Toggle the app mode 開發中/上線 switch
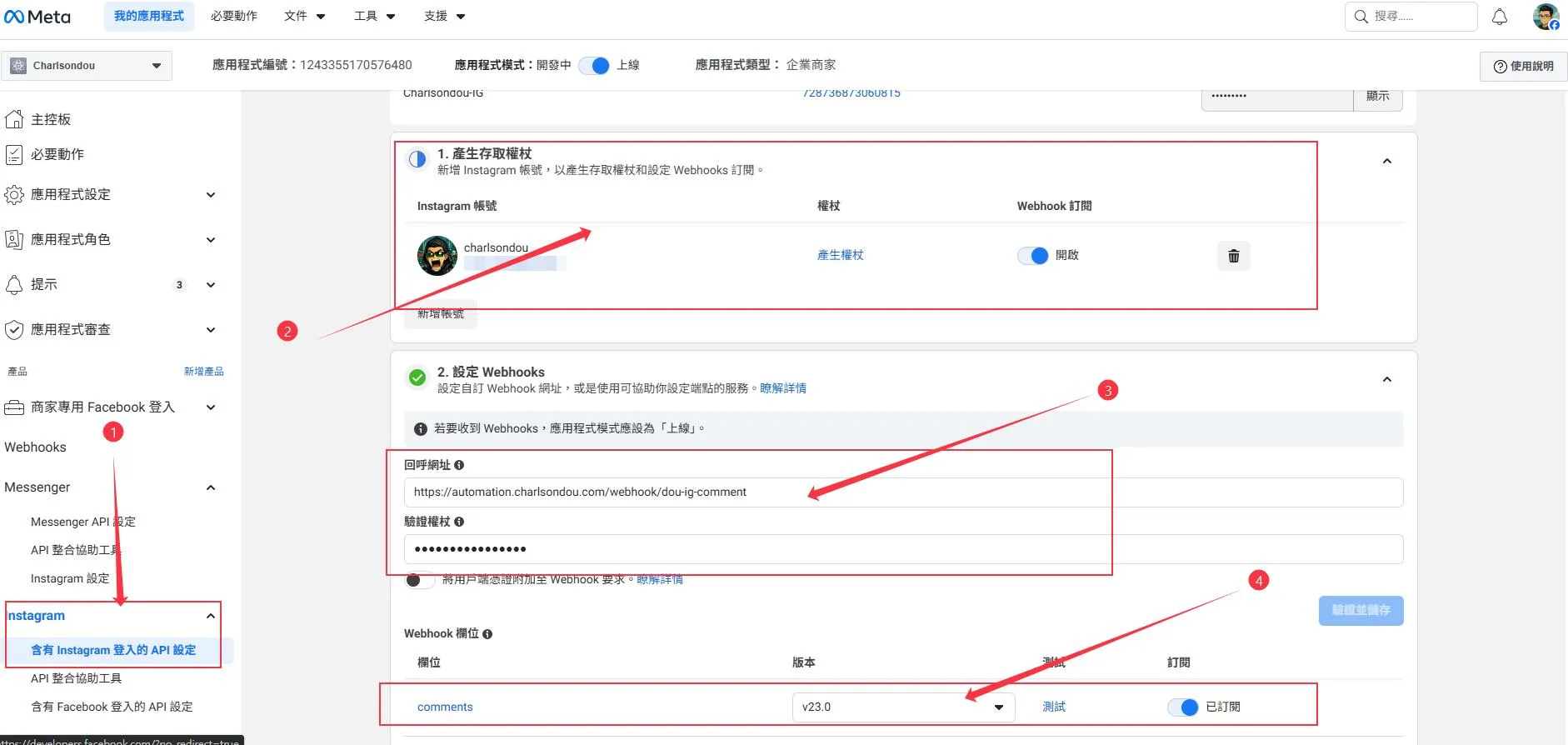 594,65
